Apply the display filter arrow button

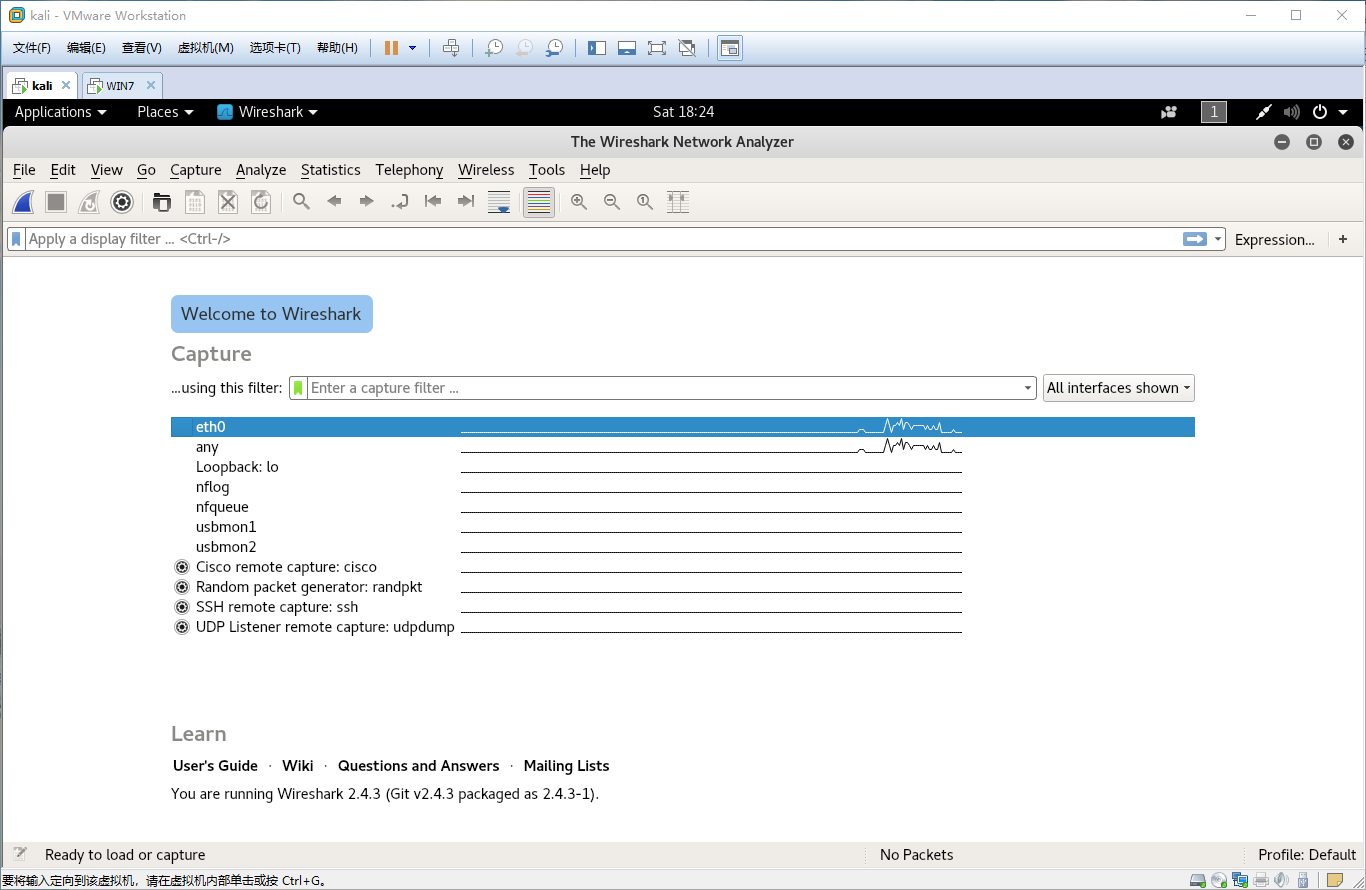pyautogui.click(x=1195, y=239)
